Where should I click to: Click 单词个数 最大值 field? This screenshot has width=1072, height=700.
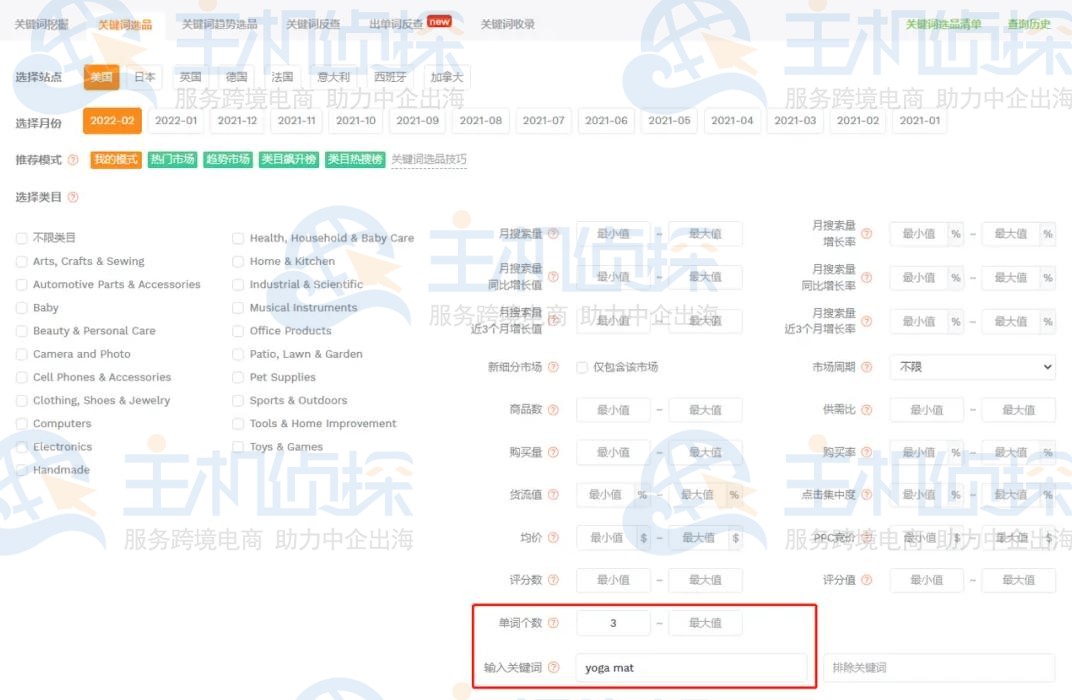click(705, 623)
